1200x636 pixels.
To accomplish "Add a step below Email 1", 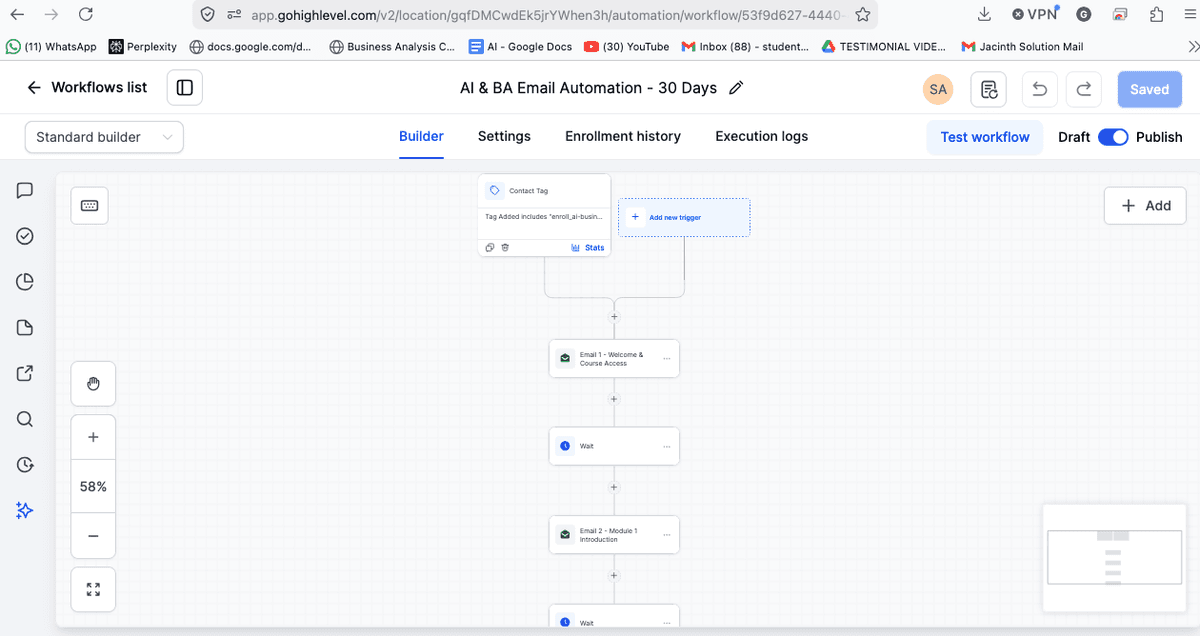I will (x=614, y=399).
